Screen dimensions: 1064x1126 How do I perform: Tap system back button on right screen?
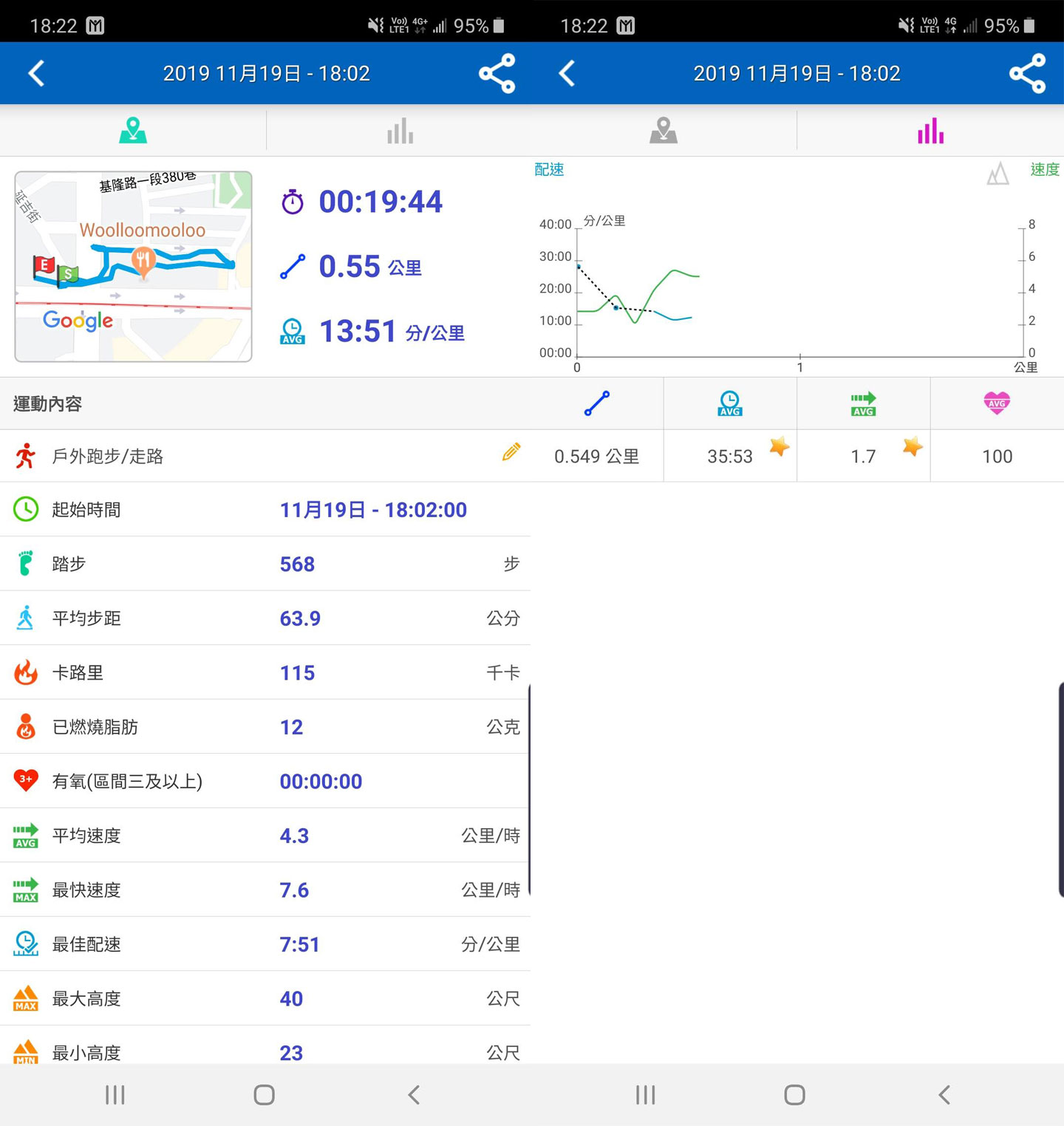(944, 1094)
